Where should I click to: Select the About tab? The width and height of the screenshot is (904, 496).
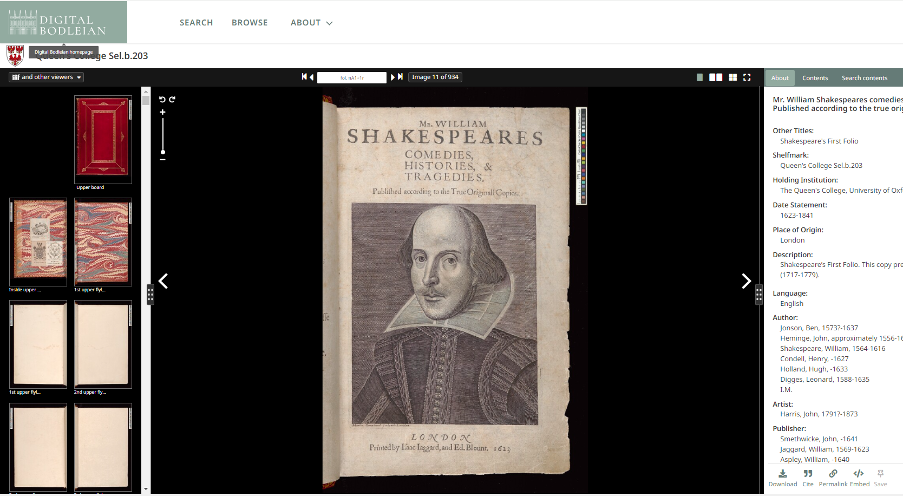click(780, 78)
